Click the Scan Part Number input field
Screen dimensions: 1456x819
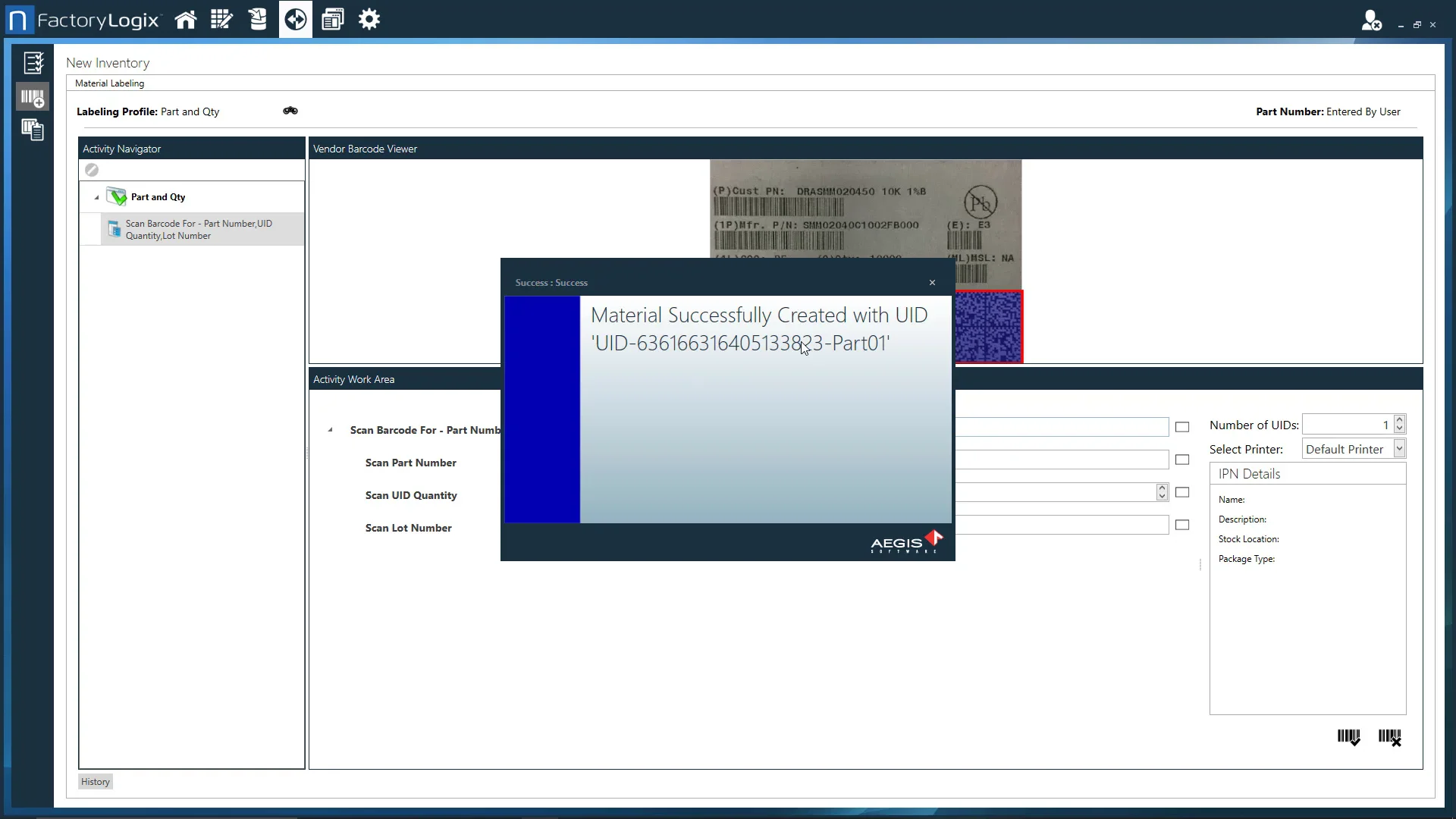tap(1062, 460)
